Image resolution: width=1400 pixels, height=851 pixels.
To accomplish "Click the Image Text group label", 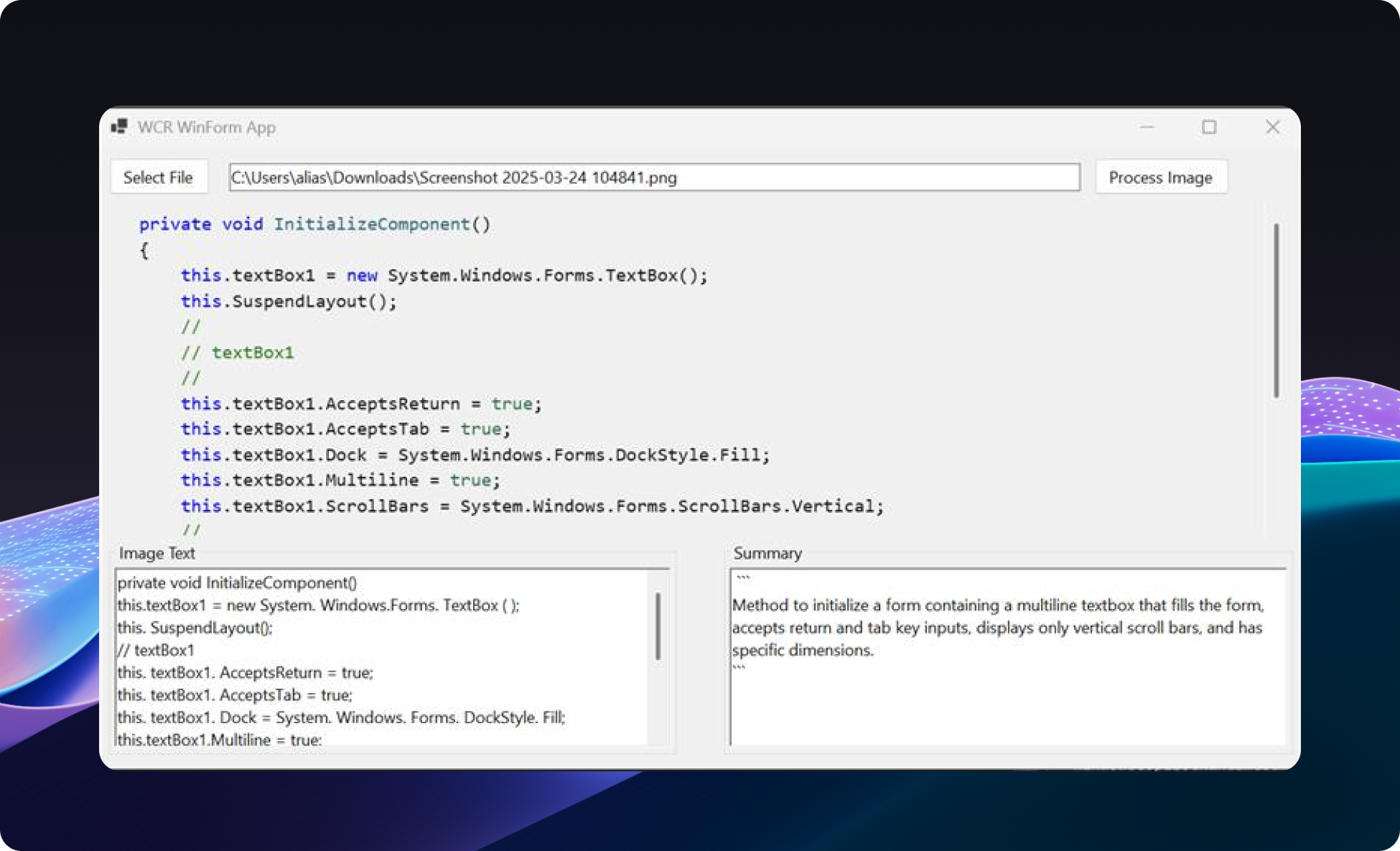I will coord(157,553).
